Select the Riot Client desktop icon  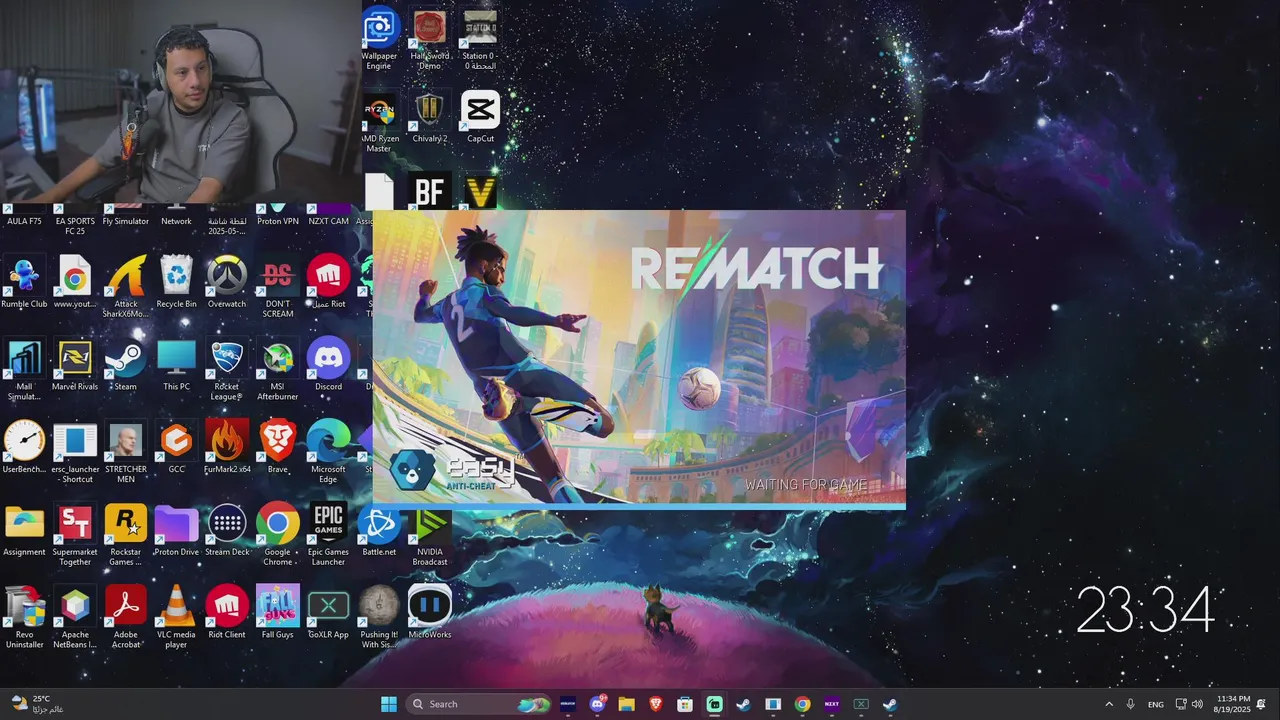(227, 614)
